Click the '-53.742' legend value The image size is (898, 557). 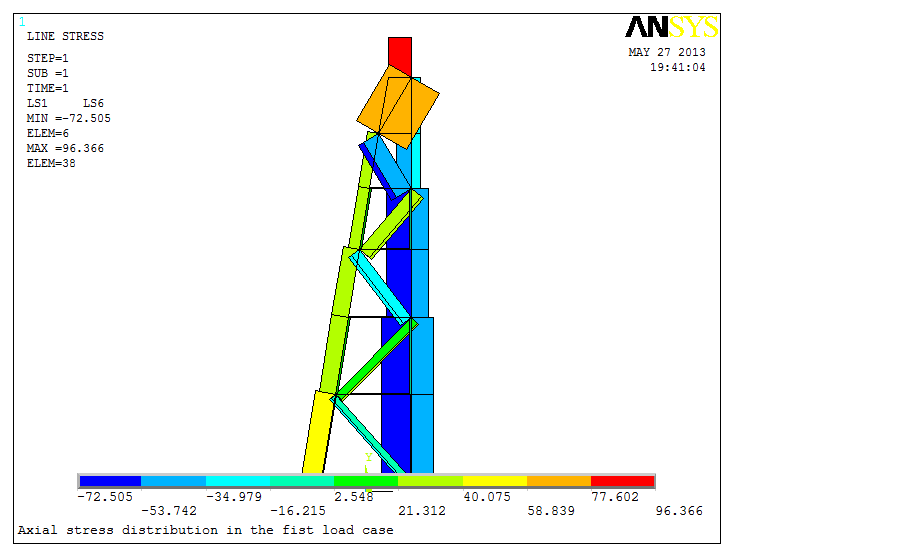pos(169,511)
